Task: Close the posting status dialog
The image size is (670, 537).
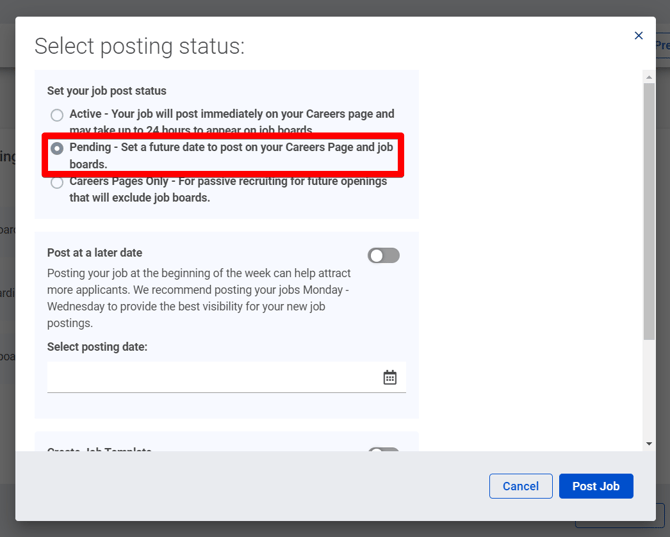Action: (x=639, y=36)
